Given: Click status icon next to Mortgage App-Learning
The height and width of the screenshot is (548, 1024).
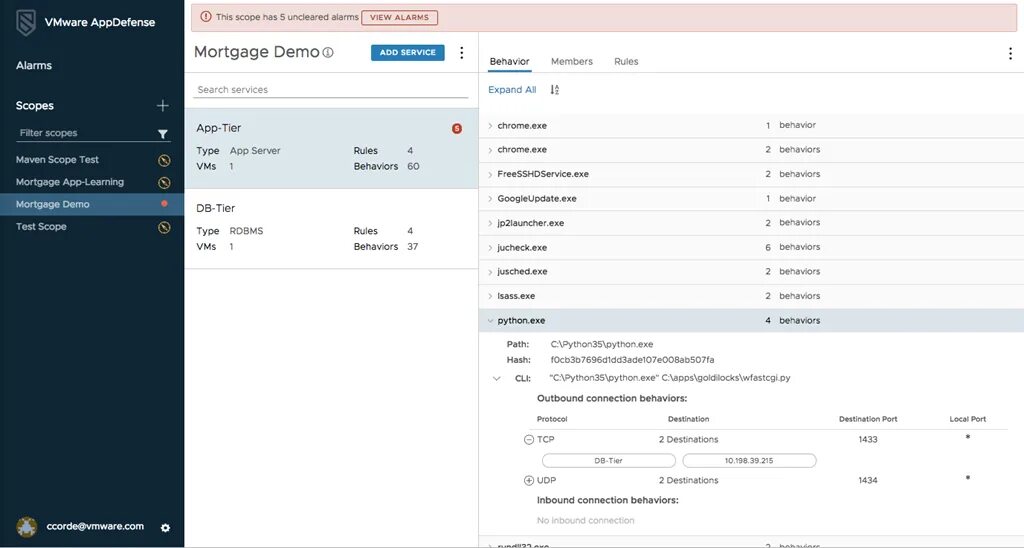Looking at the screenshot, I should click(x=165, y=183).
